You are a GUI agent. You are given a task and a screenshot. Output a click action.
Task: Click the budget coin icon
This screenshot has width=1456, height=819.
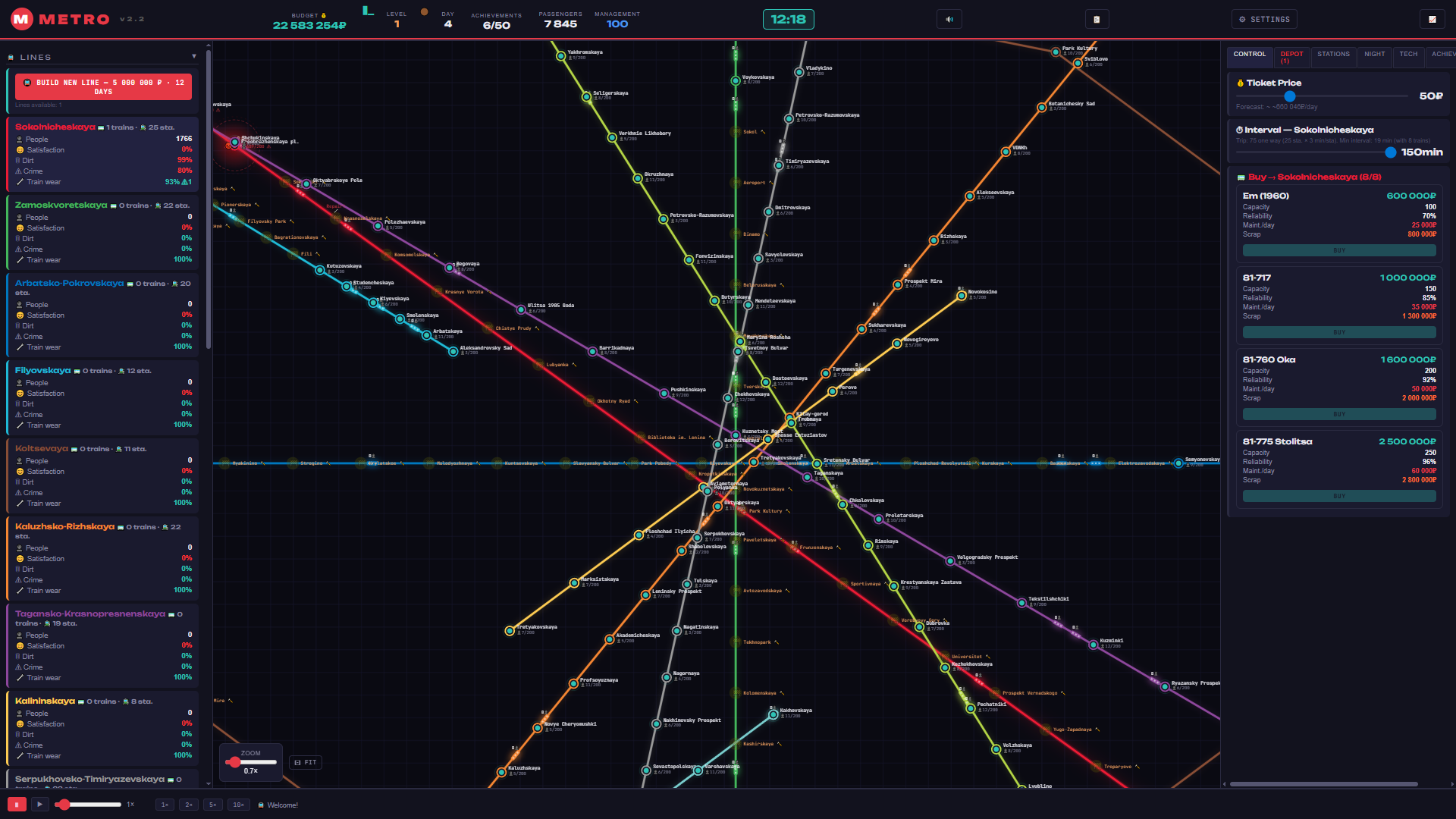tap(324, 15)
